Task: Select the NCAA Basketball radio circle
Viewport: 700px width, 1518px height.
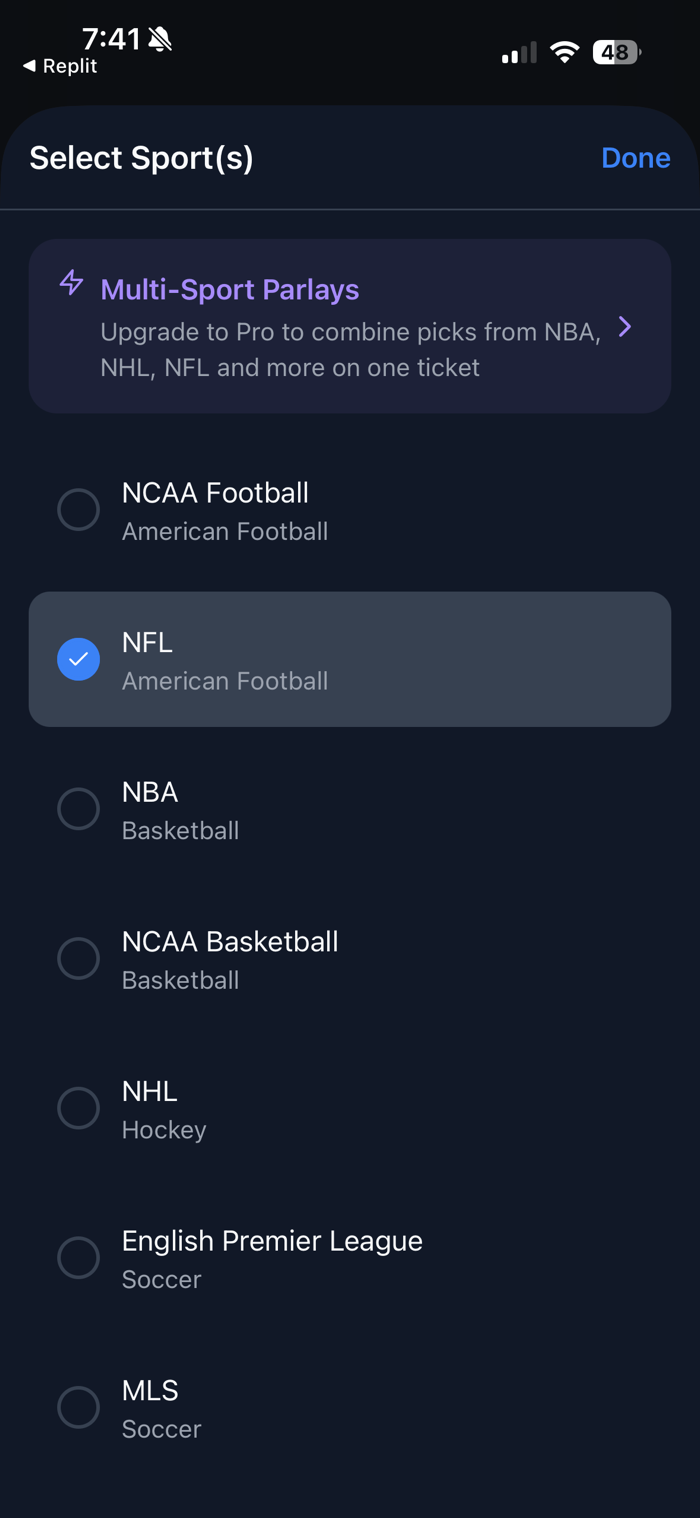Action: (x=78, y=958)
